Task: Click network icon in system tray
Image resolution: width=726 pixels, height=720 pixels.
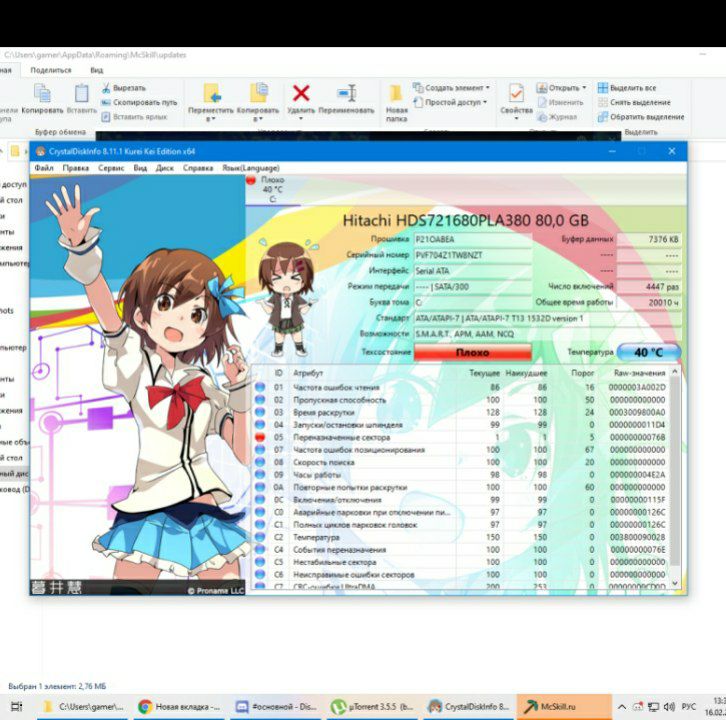Action: [653, 707]
